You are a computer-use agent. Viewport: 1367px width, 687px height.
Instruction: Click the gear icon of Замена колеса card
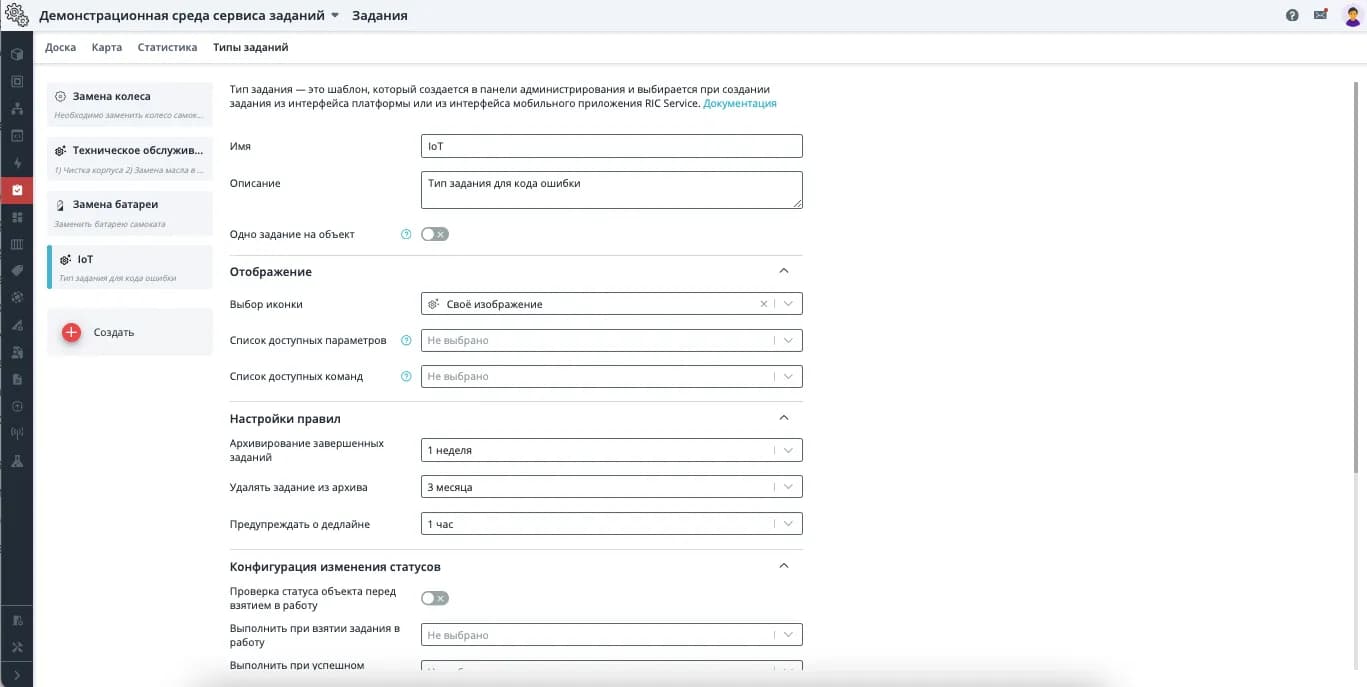point(61,97)
